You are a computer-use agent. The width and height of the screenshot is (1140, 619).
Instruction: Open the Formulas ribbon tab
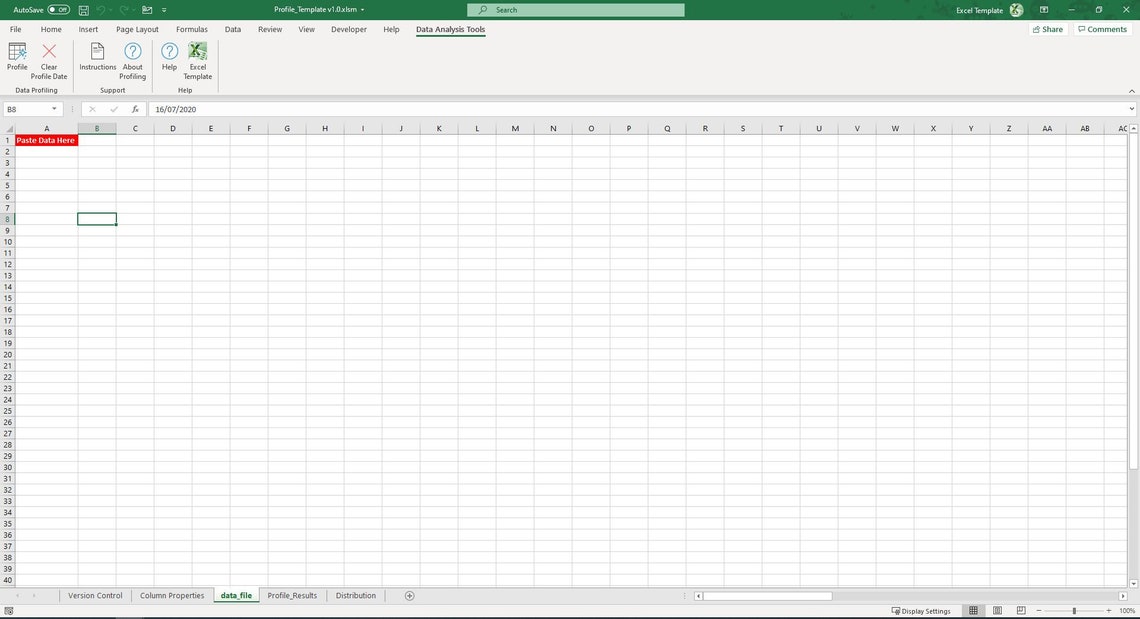tap(192, 30)
